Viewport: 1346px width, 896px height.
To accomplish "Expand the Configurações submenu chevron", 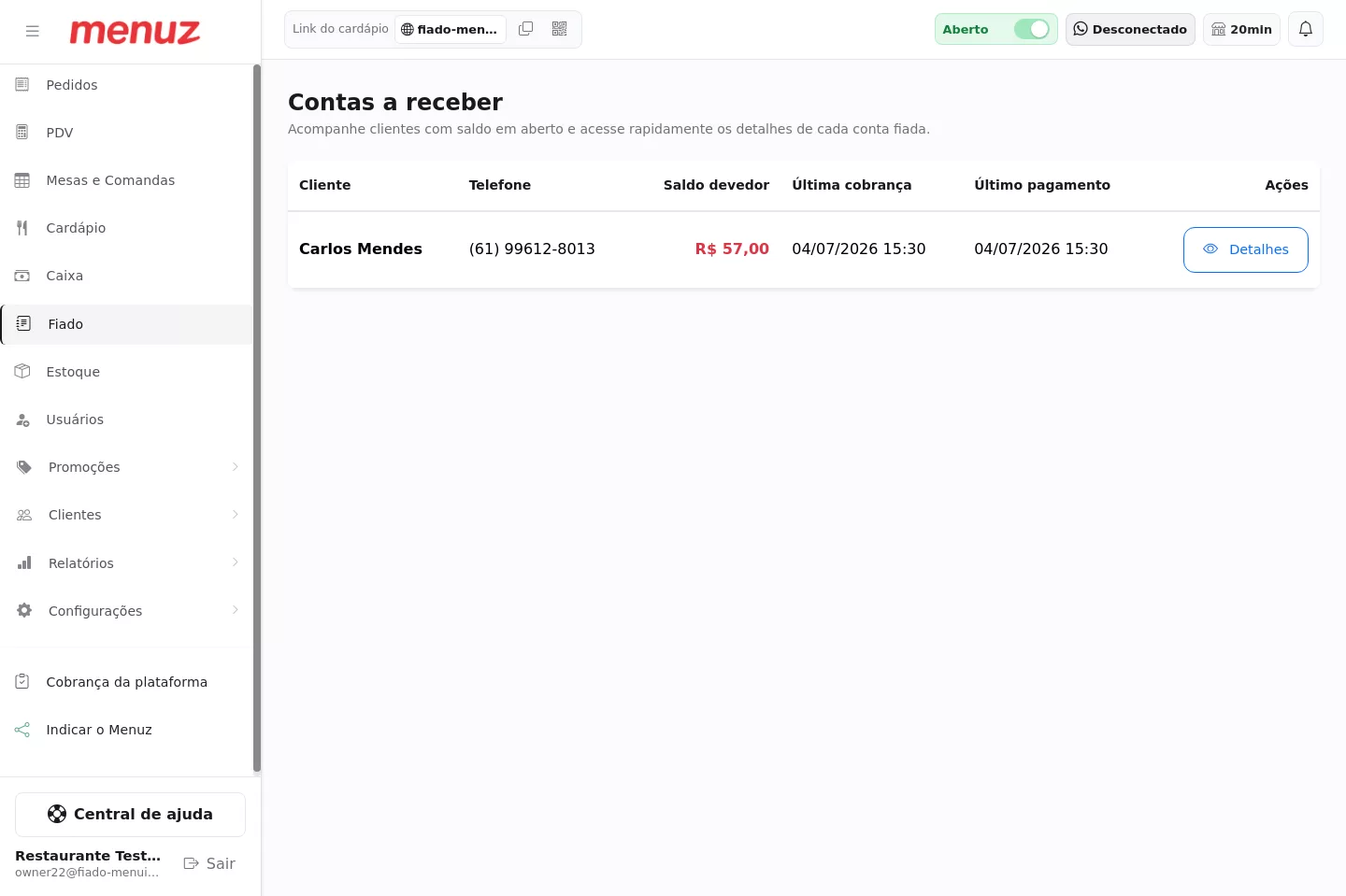I will pyautogui.click(x=236, y=610).
